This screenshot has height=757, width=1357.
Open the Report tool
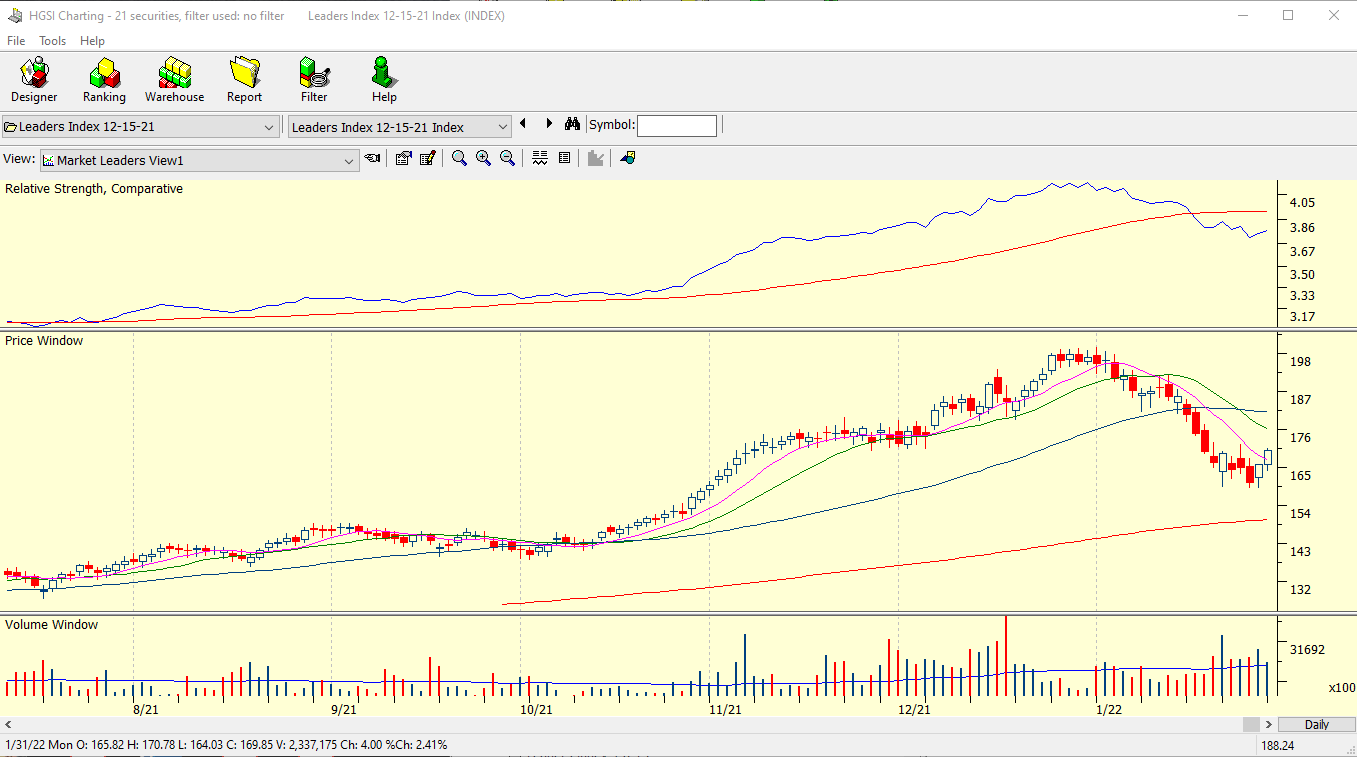tap(244, 80)
